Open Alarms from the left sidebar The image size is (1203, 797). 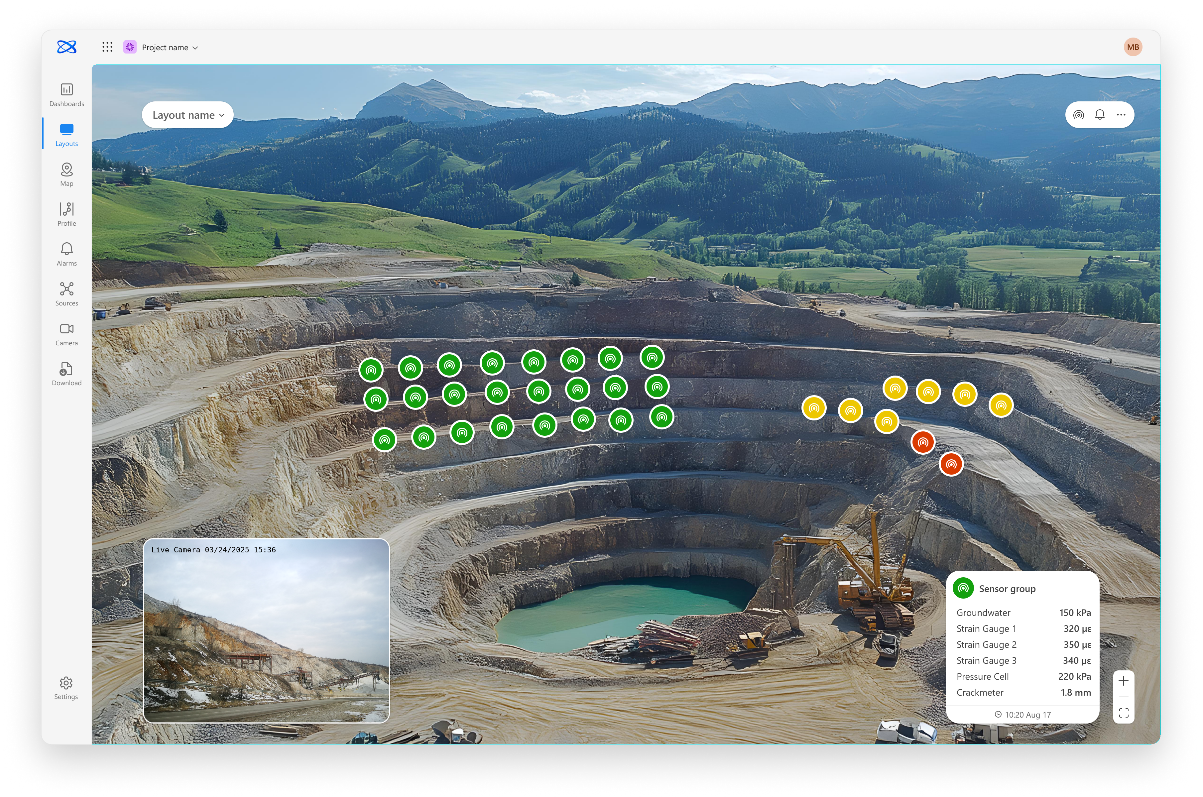pos(66,253)
